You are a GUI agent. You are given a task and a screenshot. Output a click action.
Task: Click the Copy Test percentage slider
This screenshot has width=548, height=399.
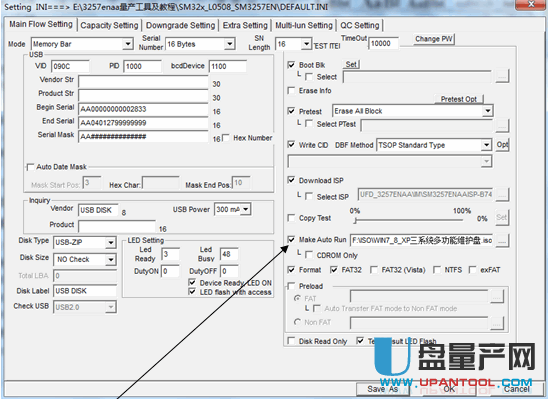[408, 220]
